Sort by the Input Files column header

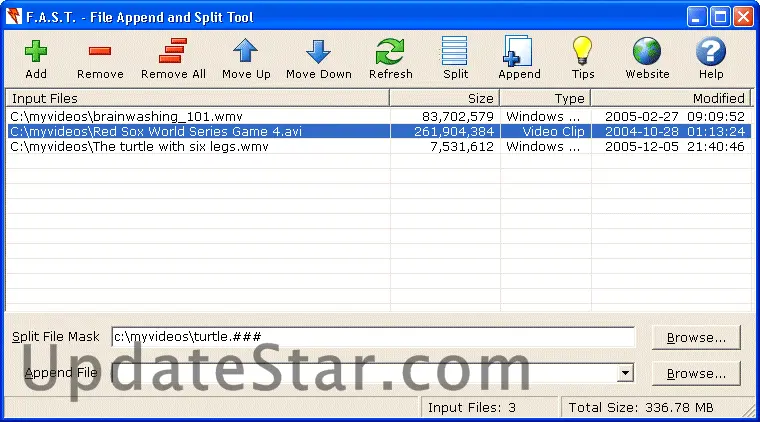[198, 98]
